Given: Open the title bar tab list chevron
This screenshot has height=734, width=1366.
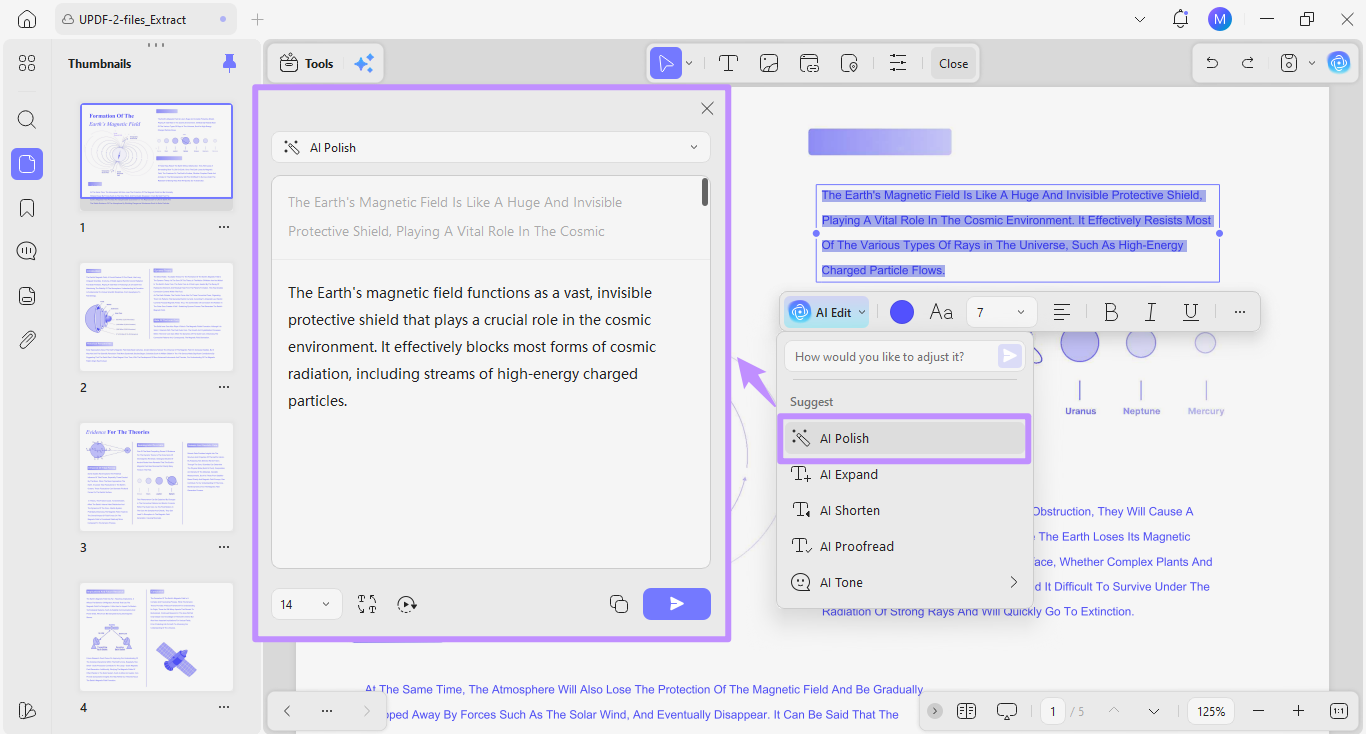Looking at the screenshot, I should [1141, 19].
